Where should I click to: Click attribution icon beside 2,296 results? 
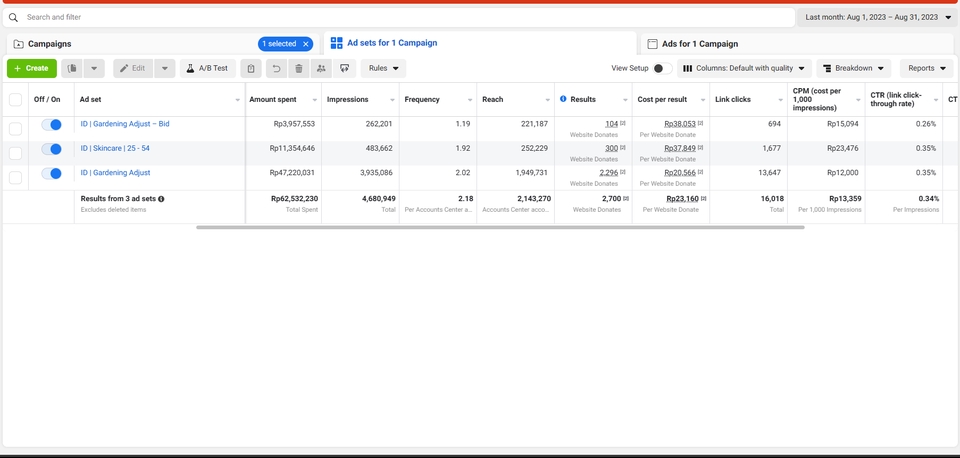623,173
